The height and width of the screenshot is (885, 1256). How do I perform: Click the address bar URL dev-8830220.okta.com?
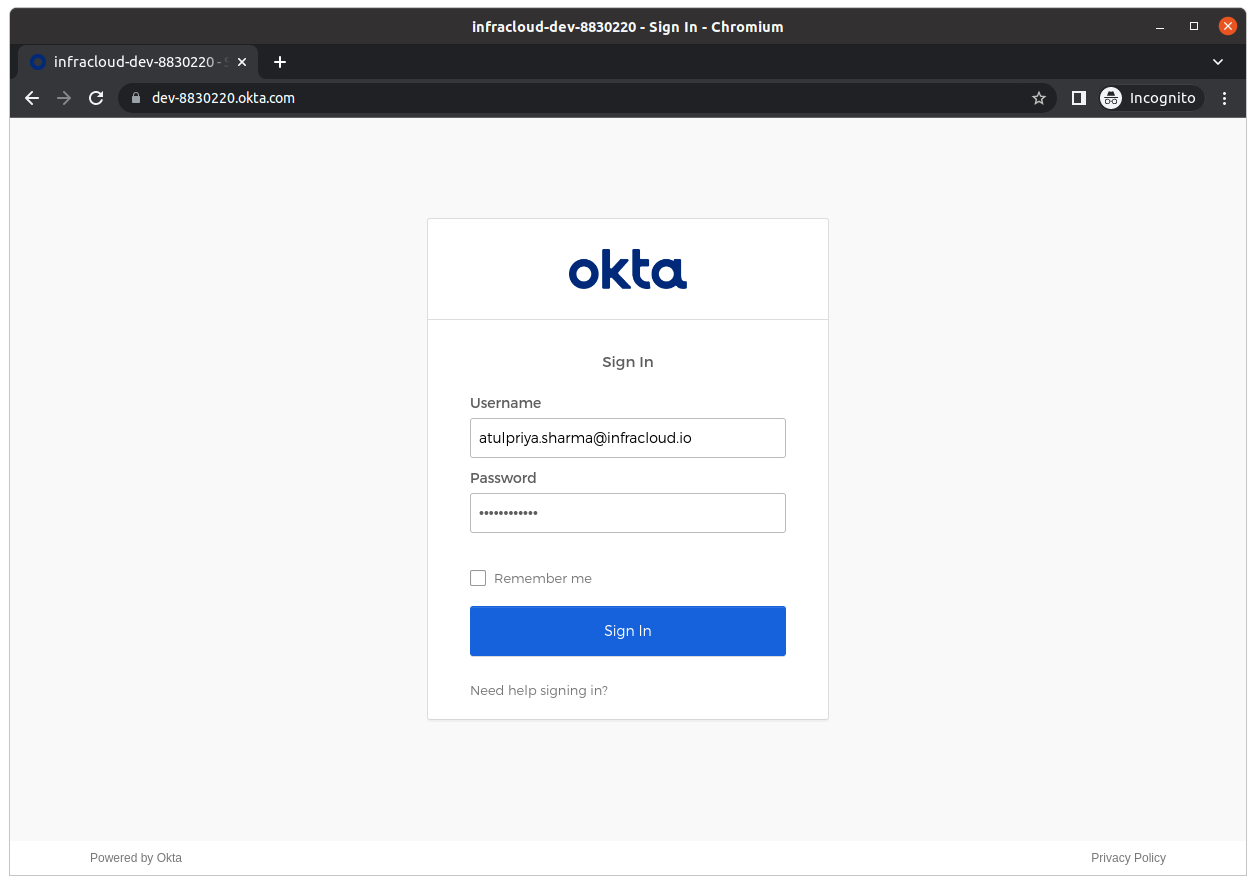tap(223, 98)
